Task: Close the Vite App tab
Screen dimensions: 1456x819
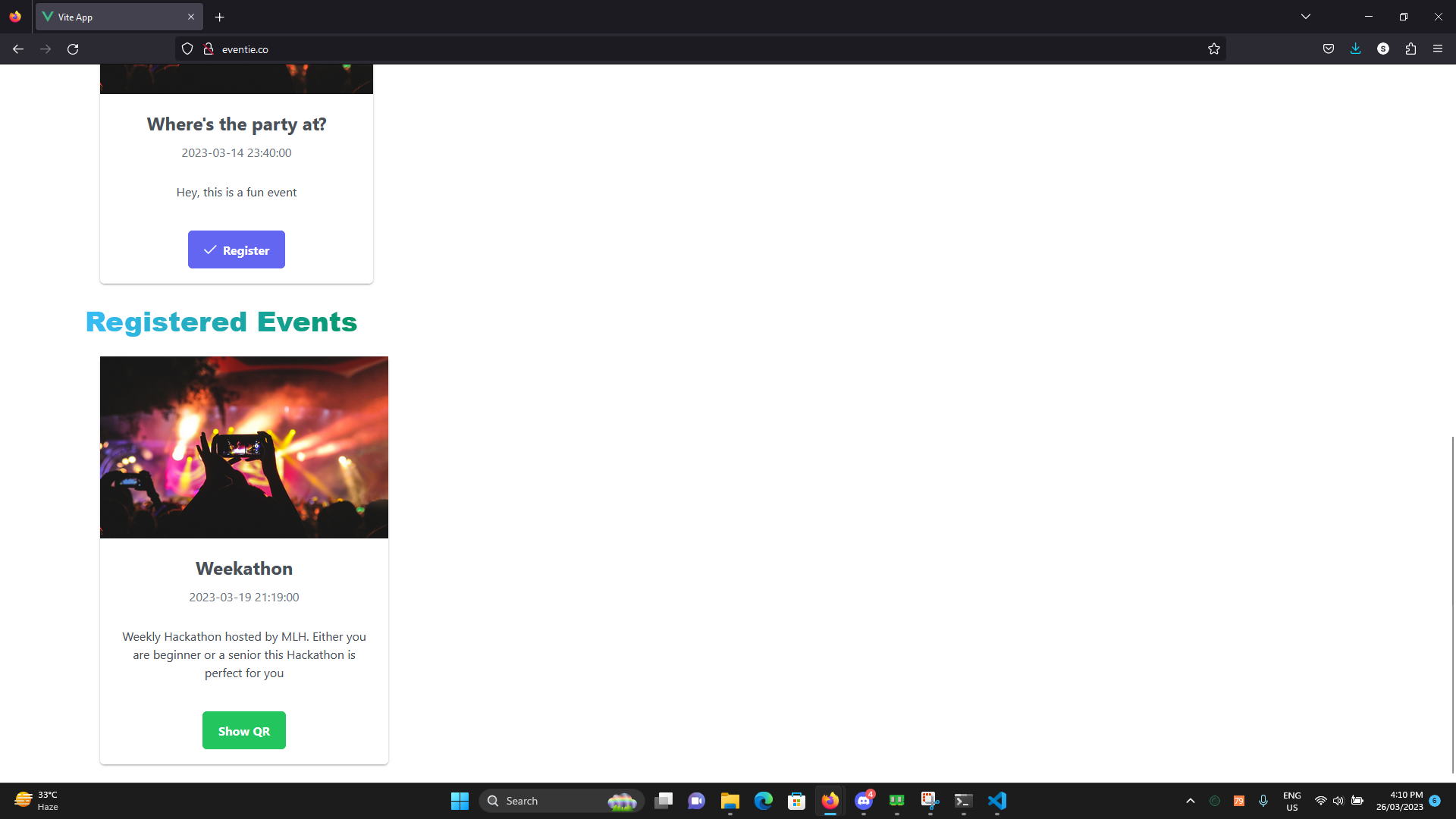Action: pyautogui.click(x=191, y=17)
